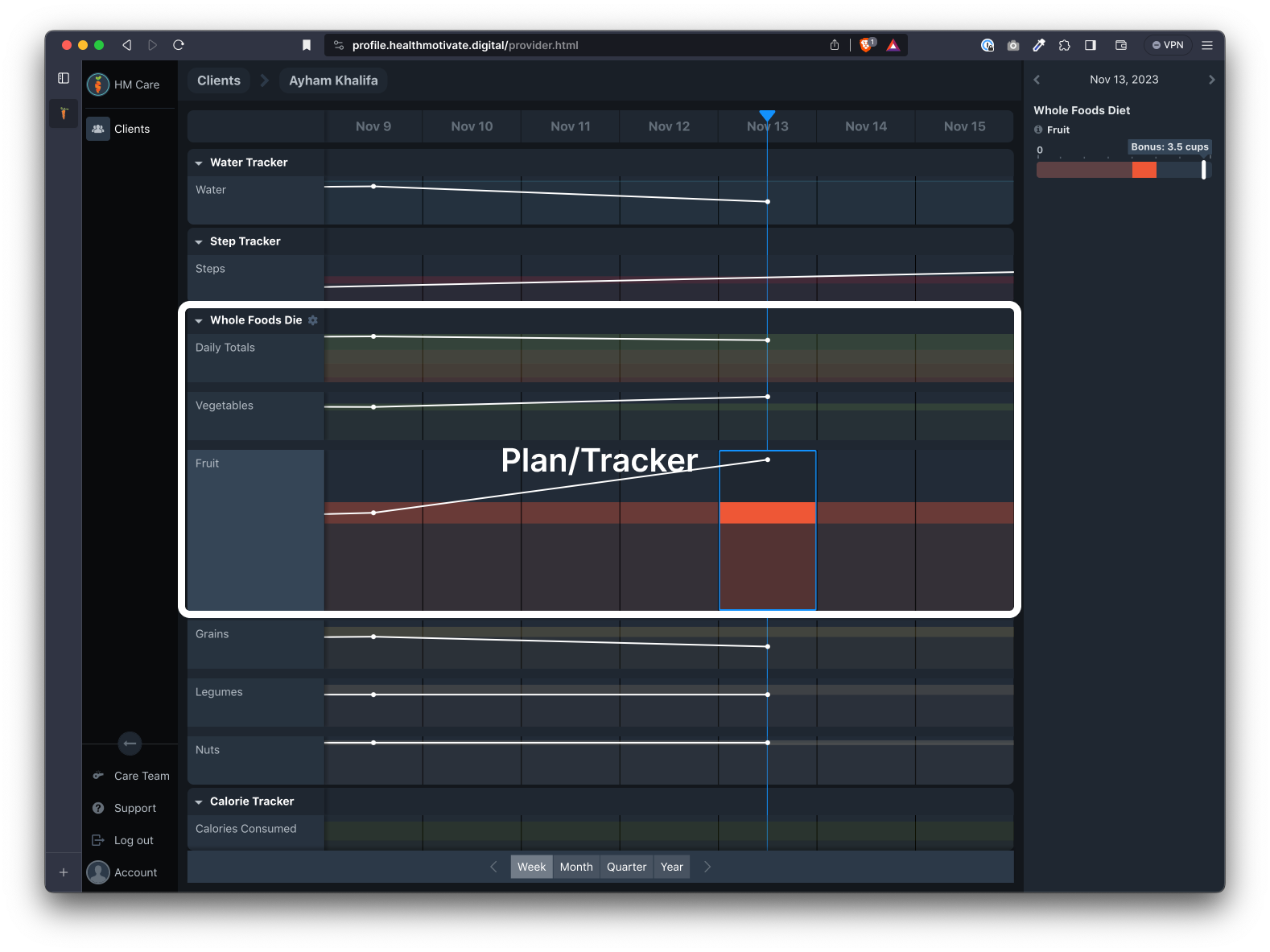The image size is (1270, 952).
Task: Click the site info icon in the address bar
Action: click(x=339, y=45)
